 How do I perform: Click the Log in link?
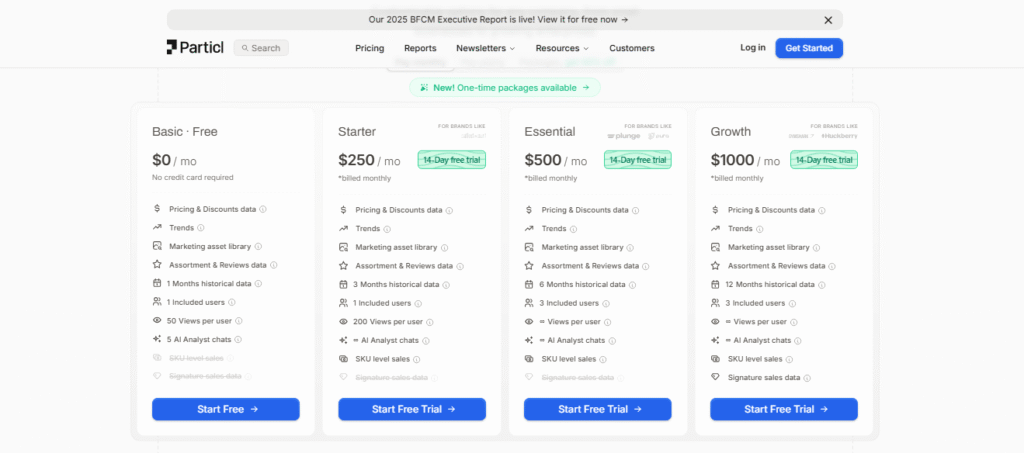pos(753,48)
